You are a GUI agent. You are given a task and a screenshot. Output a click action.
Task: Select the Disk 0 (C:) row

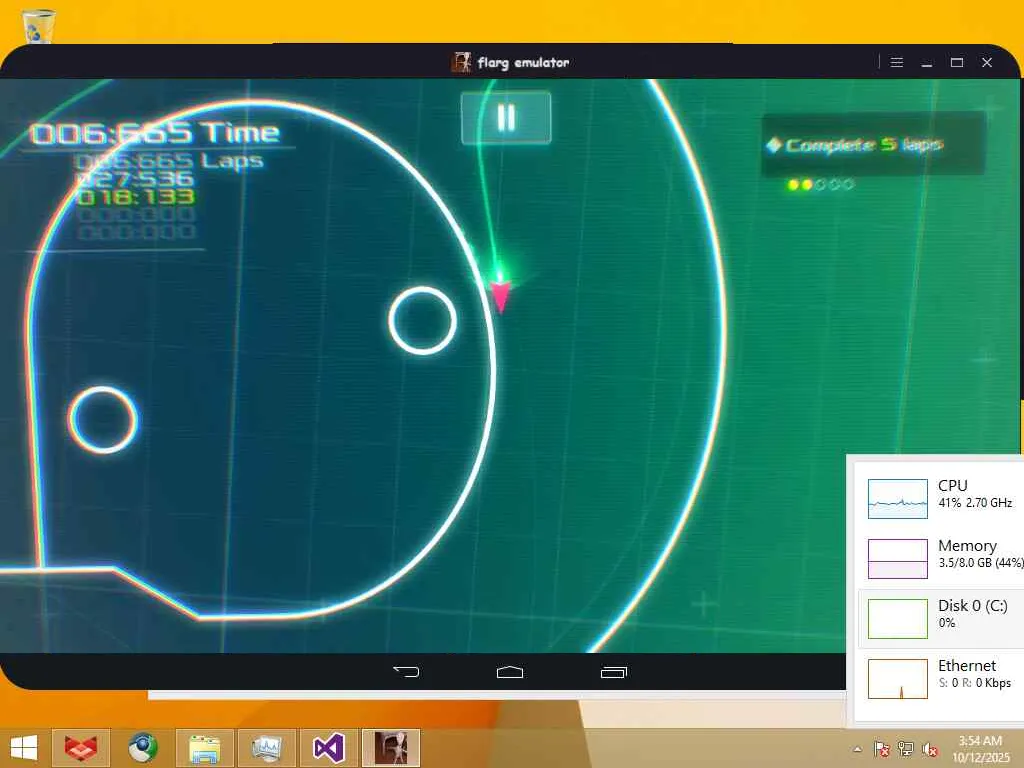click(x=940, y=618)
